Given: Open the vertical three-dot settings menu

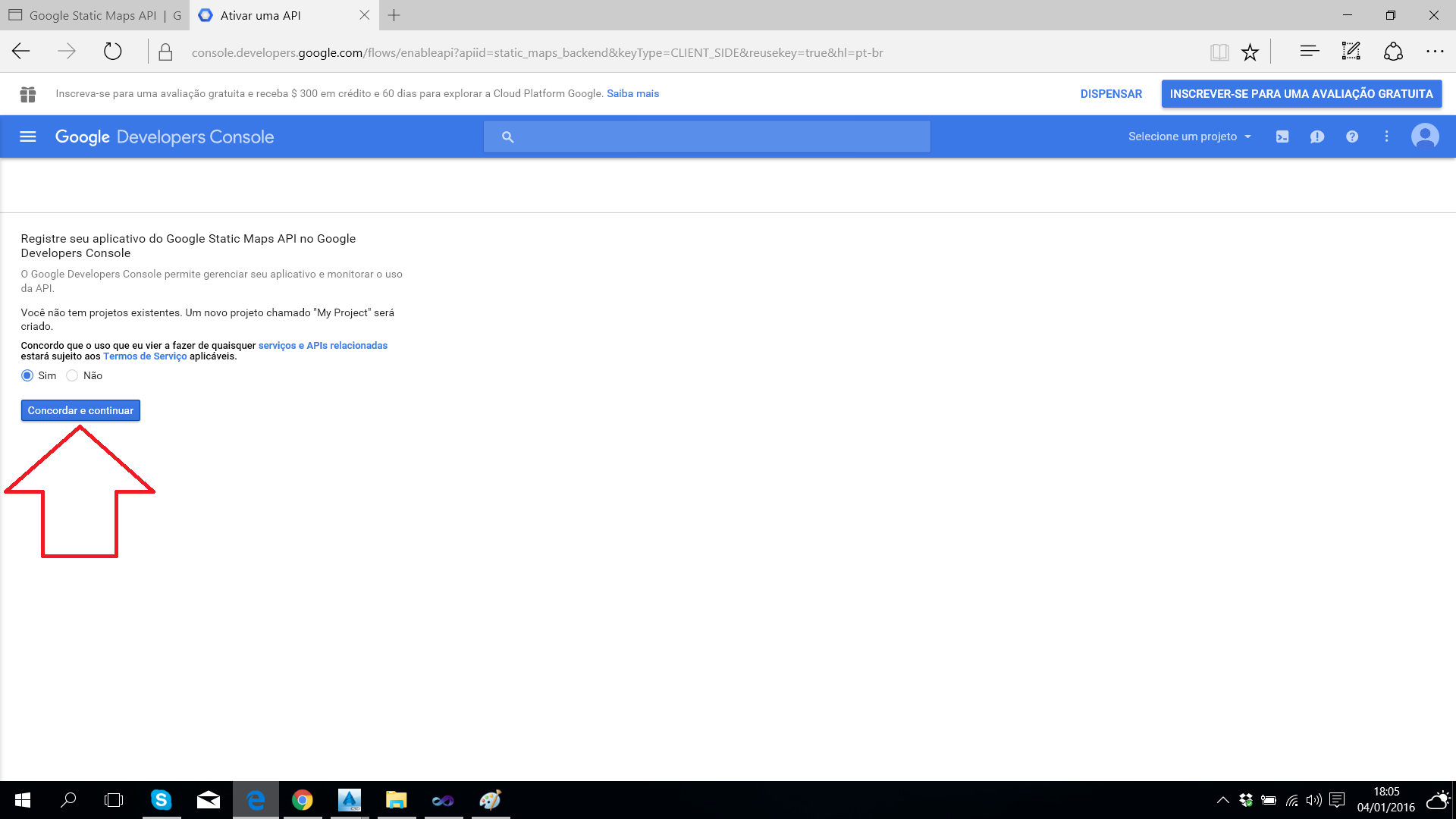Looking at the screenshot, I should tap(1387, 136).
